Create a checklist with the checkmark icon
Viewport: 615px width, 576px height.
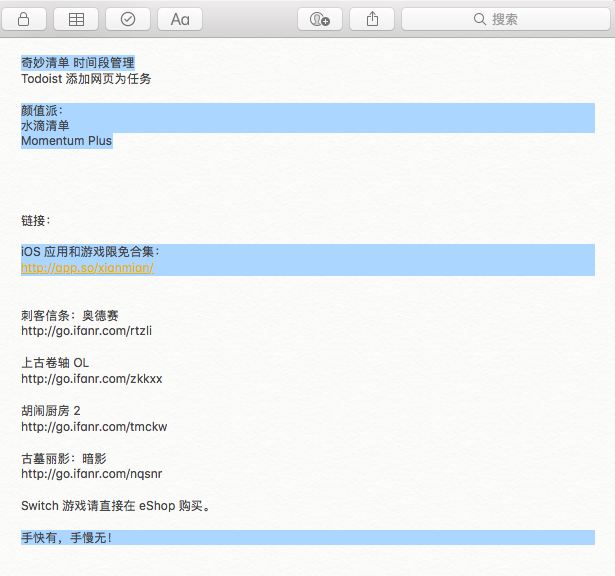click(x=128, y=19)
